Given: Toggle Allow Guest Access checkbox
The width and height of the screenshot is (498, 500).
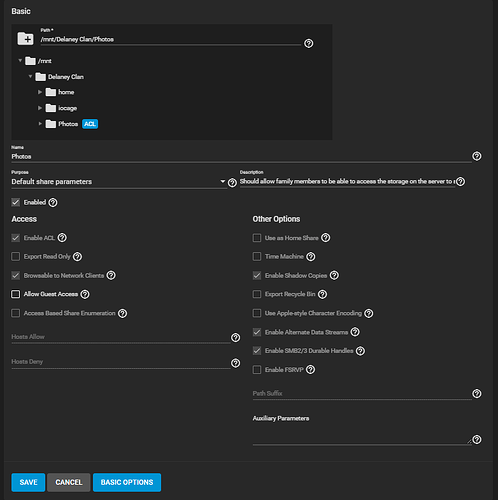Looking at the screenshot, I should click(16, 294).
